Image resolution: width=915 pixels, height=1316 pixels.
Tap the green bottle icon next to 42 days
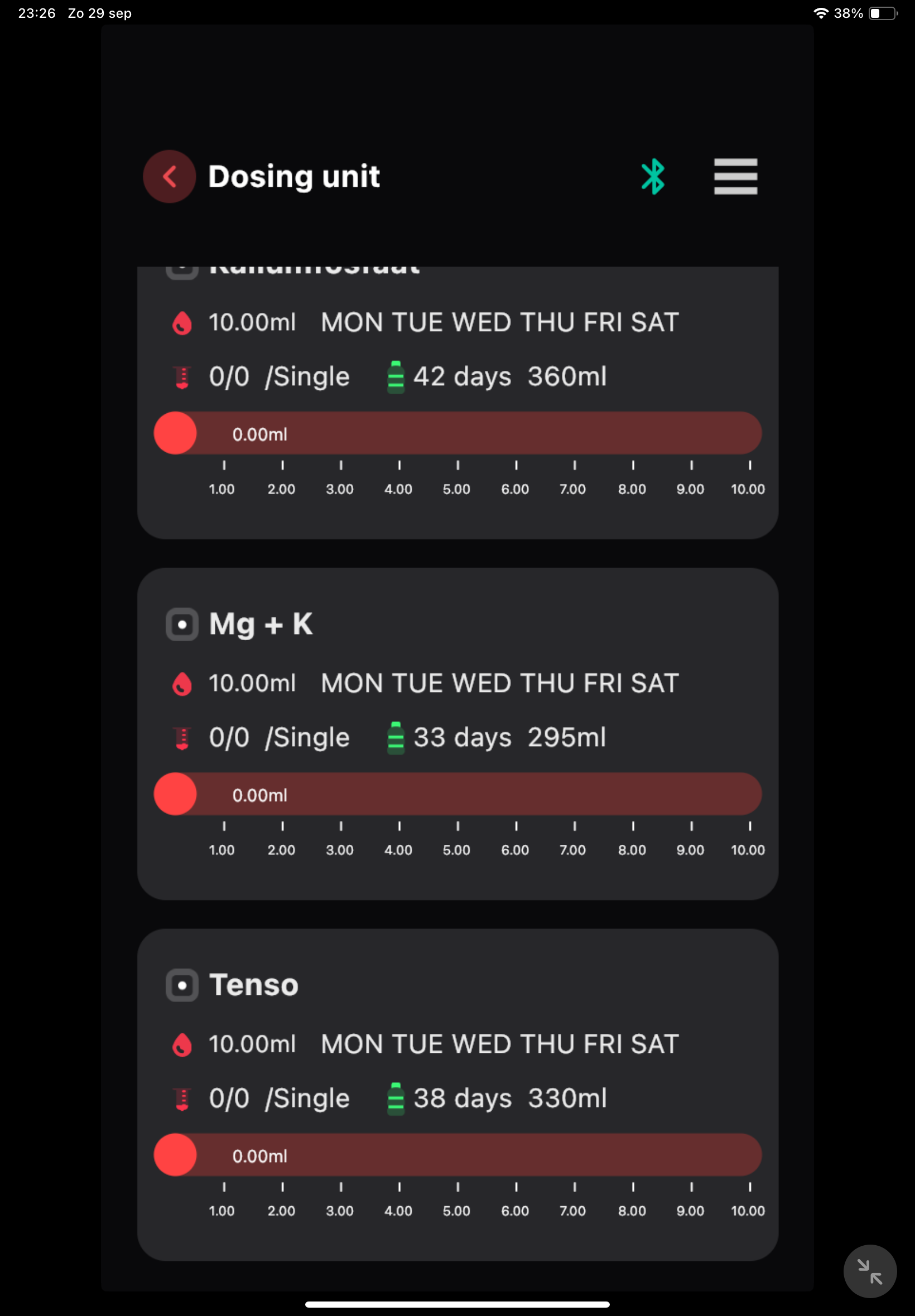396,377
